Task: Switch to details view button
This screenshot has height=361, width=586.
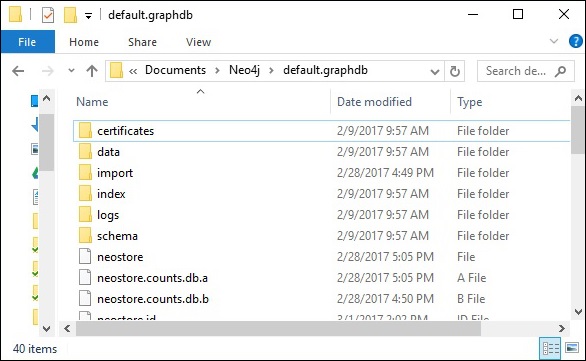Action: point(550,348)
